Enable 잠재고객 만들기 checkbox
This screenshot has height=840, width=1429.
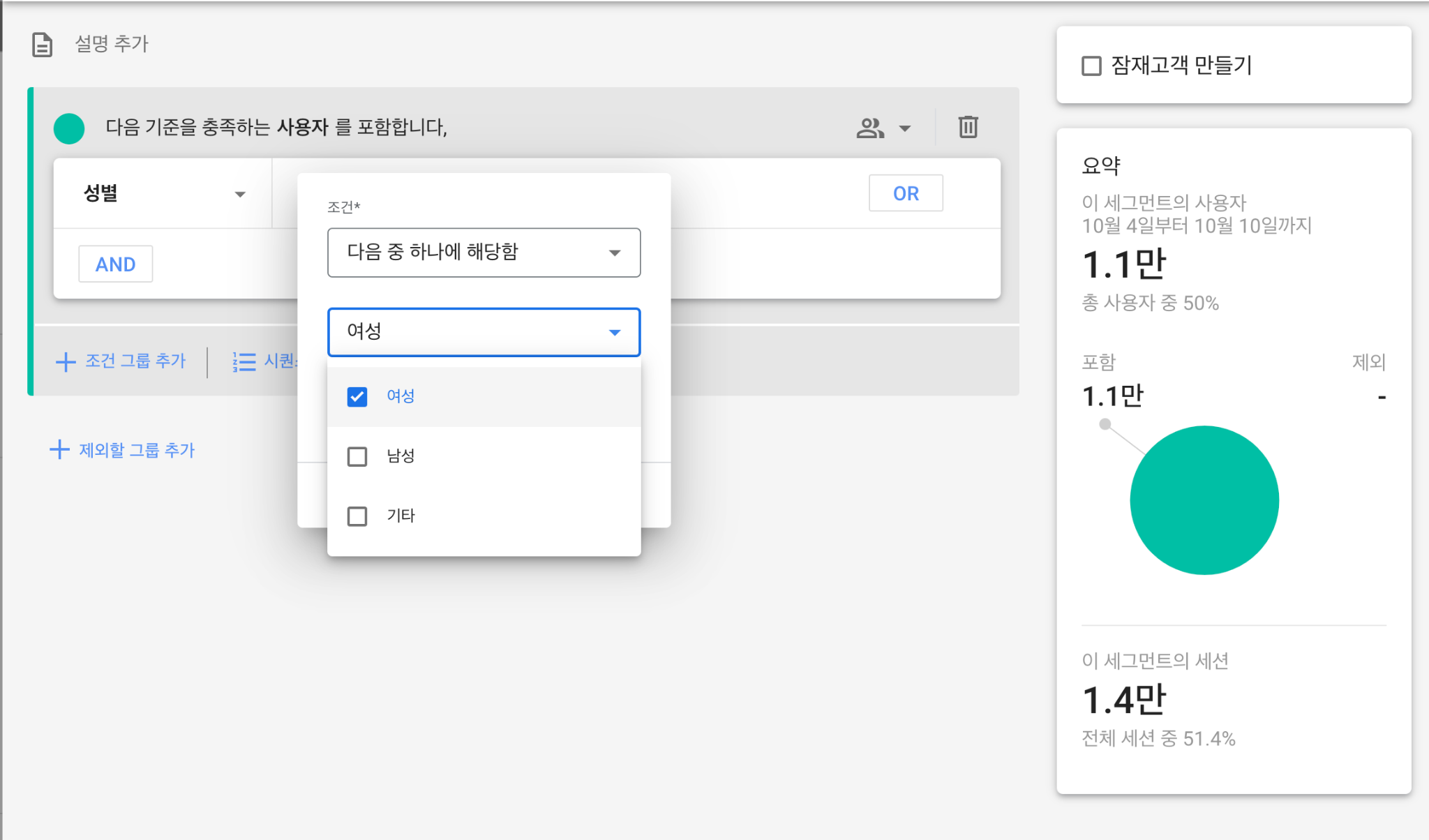tap(1091, 66)
